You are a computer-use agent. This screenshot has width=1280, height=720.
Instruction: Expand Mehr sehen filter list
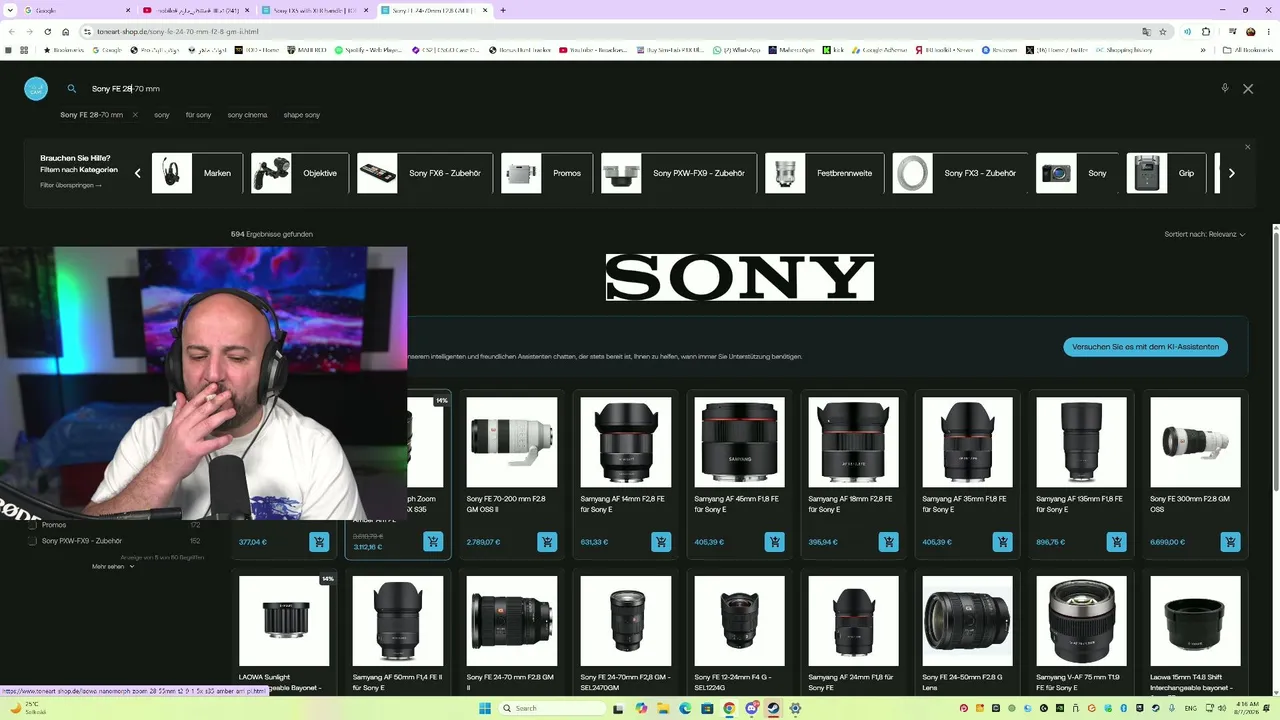113,567
